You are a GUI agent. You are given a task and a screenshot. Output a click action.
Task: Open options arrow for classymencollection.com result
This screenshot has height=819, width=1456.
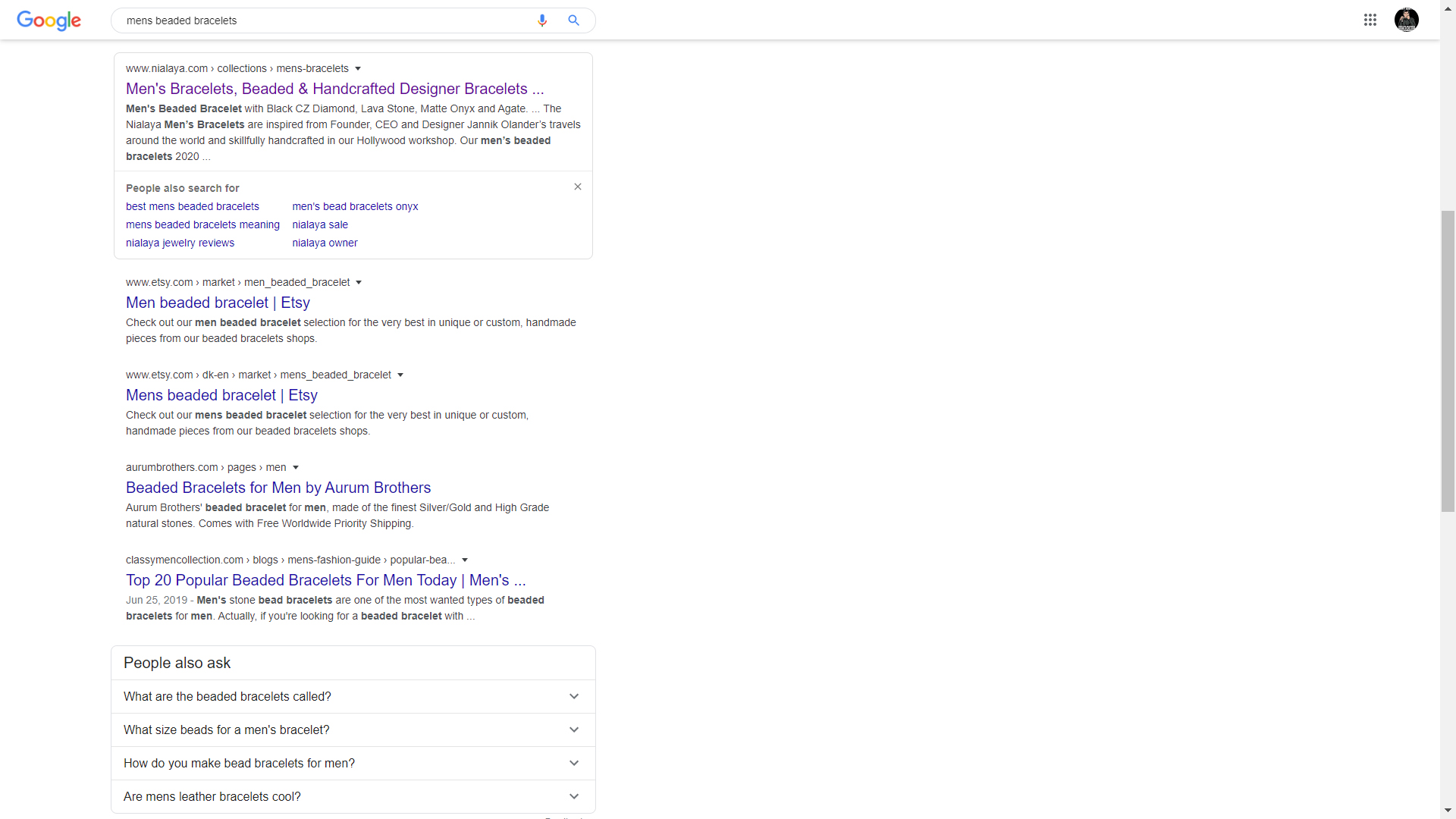point(465,560)
